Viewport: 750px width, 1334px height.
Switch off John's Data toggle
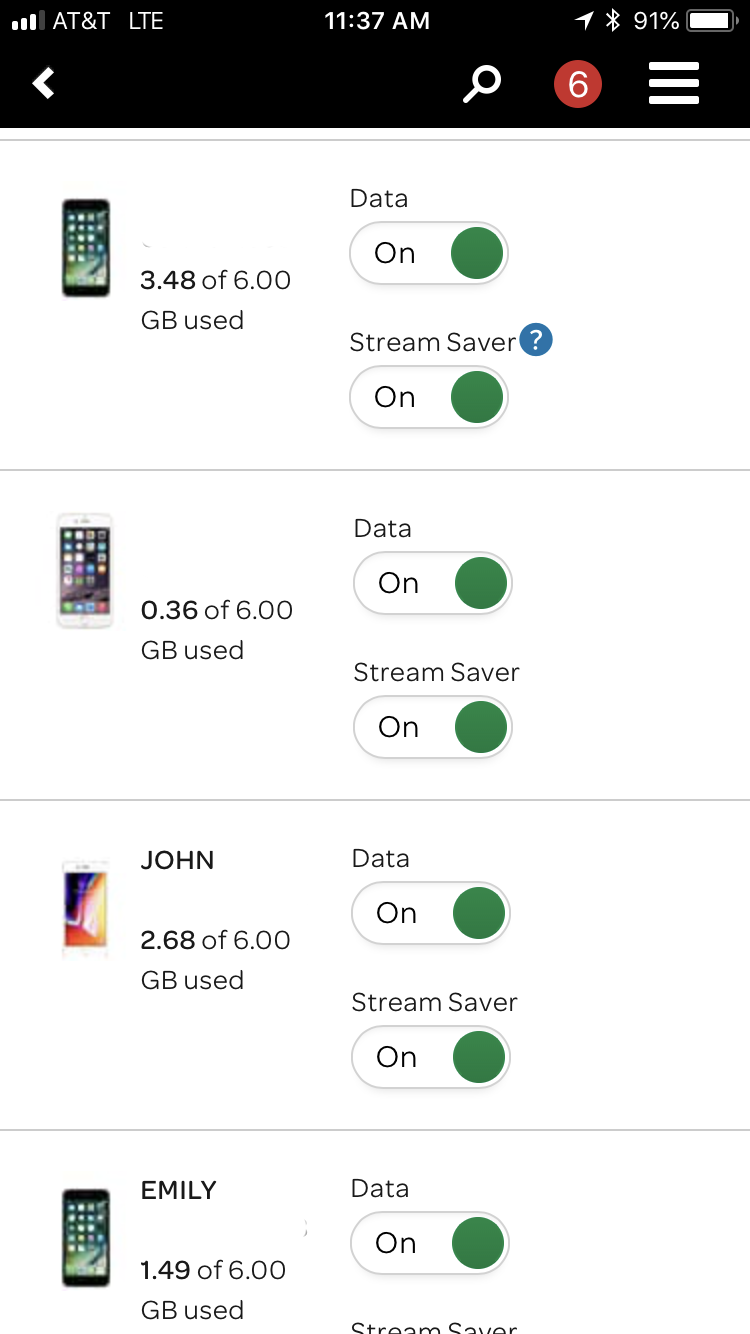[431, 914]
